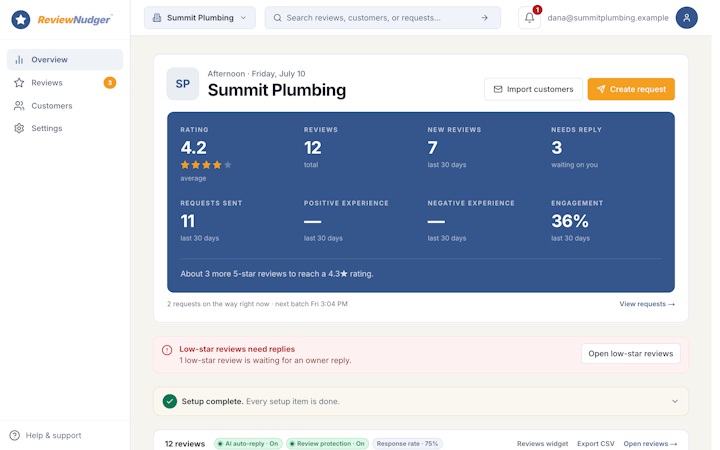Click Export CSV

click(x=596, y=444)
